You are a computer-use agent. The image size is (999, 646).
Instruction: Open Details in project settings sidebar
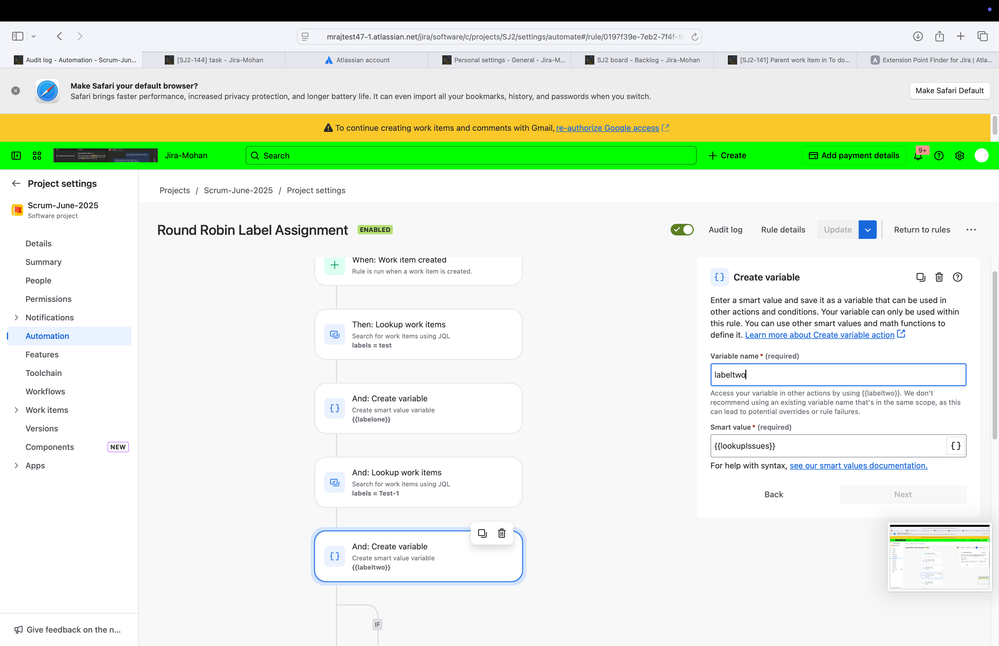[38, 243]
